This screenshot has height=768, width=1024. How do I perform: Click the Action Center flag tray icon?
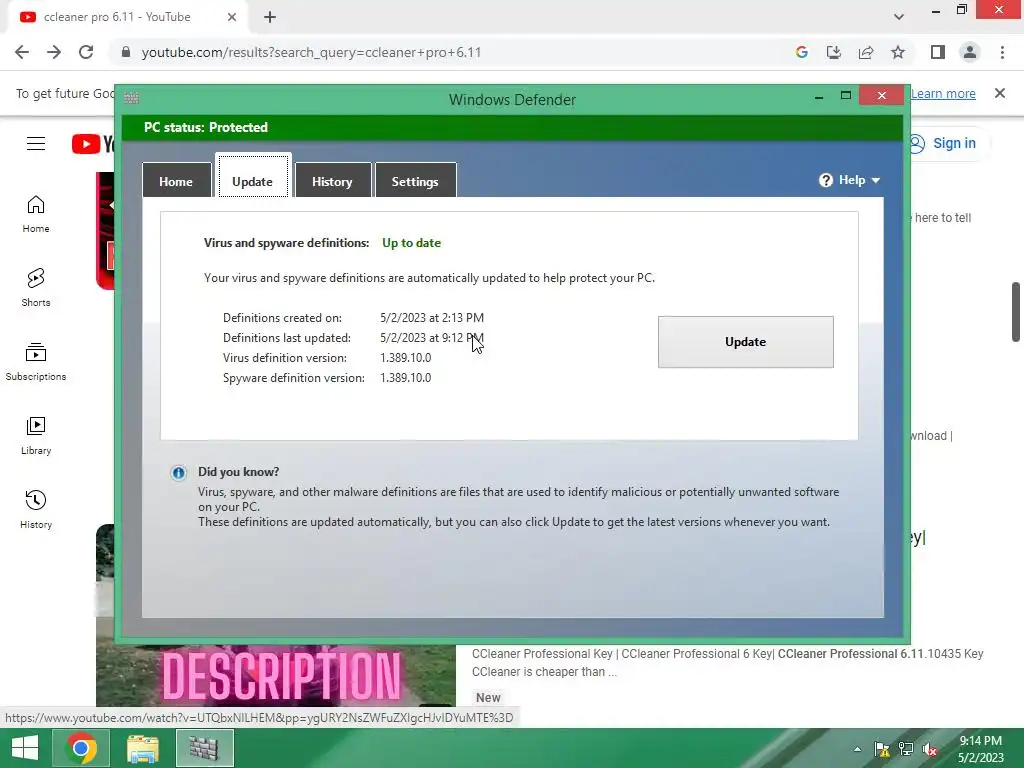882,749
